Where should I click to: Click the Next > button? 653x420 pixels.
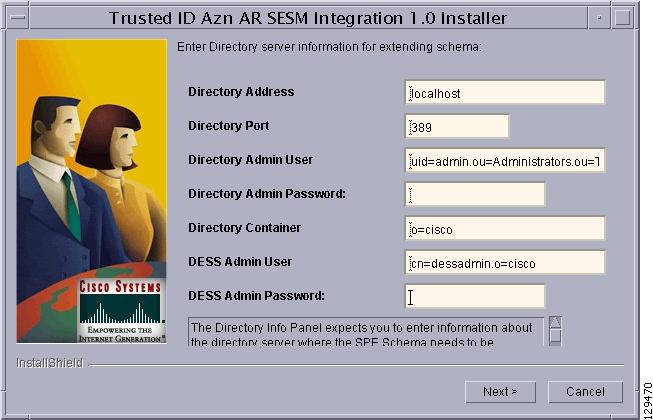point(500,392)
